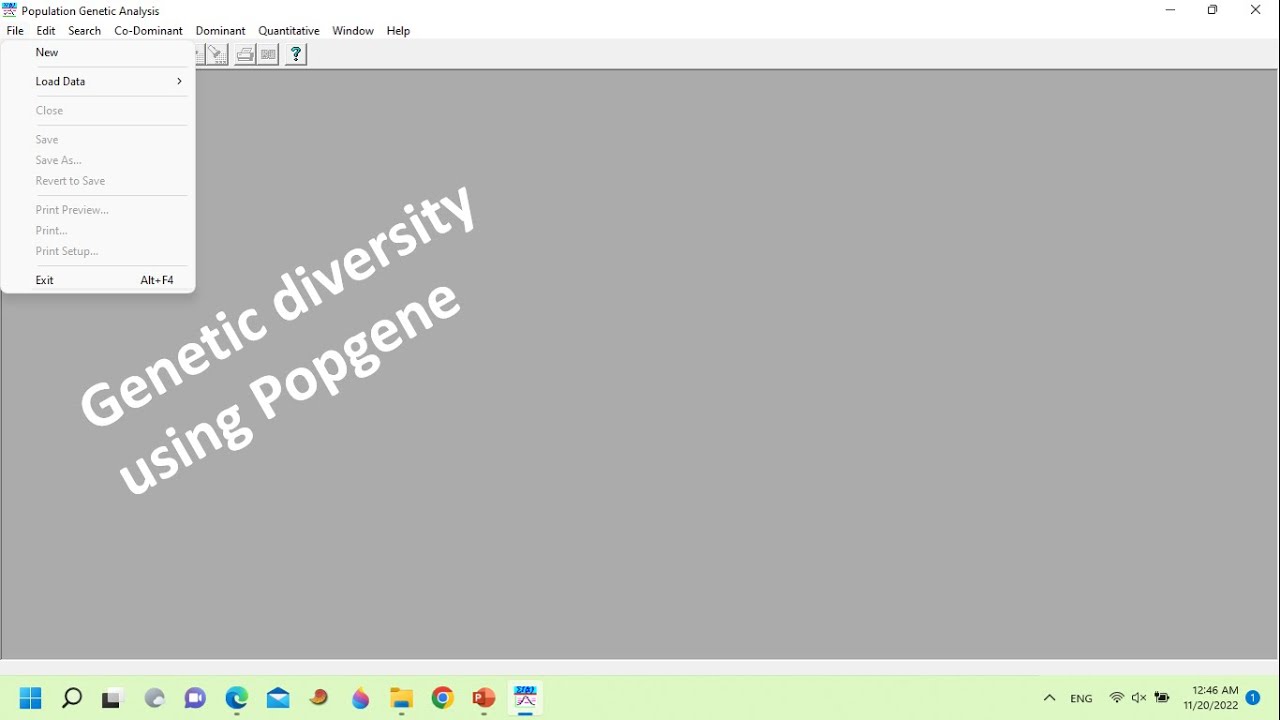Open PowerPoint from the taskbar
Screen dimensions: 1280x720
(x=484, y=698)
